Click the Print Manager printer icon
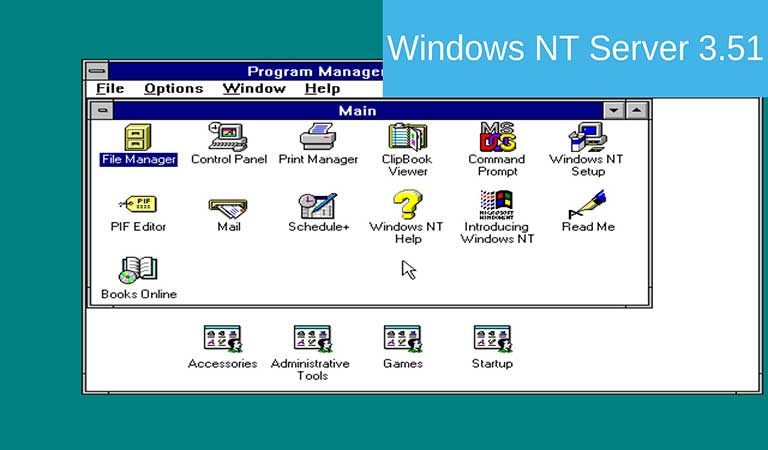The width and height of the screenshot is (768, 450). (318, 137)
